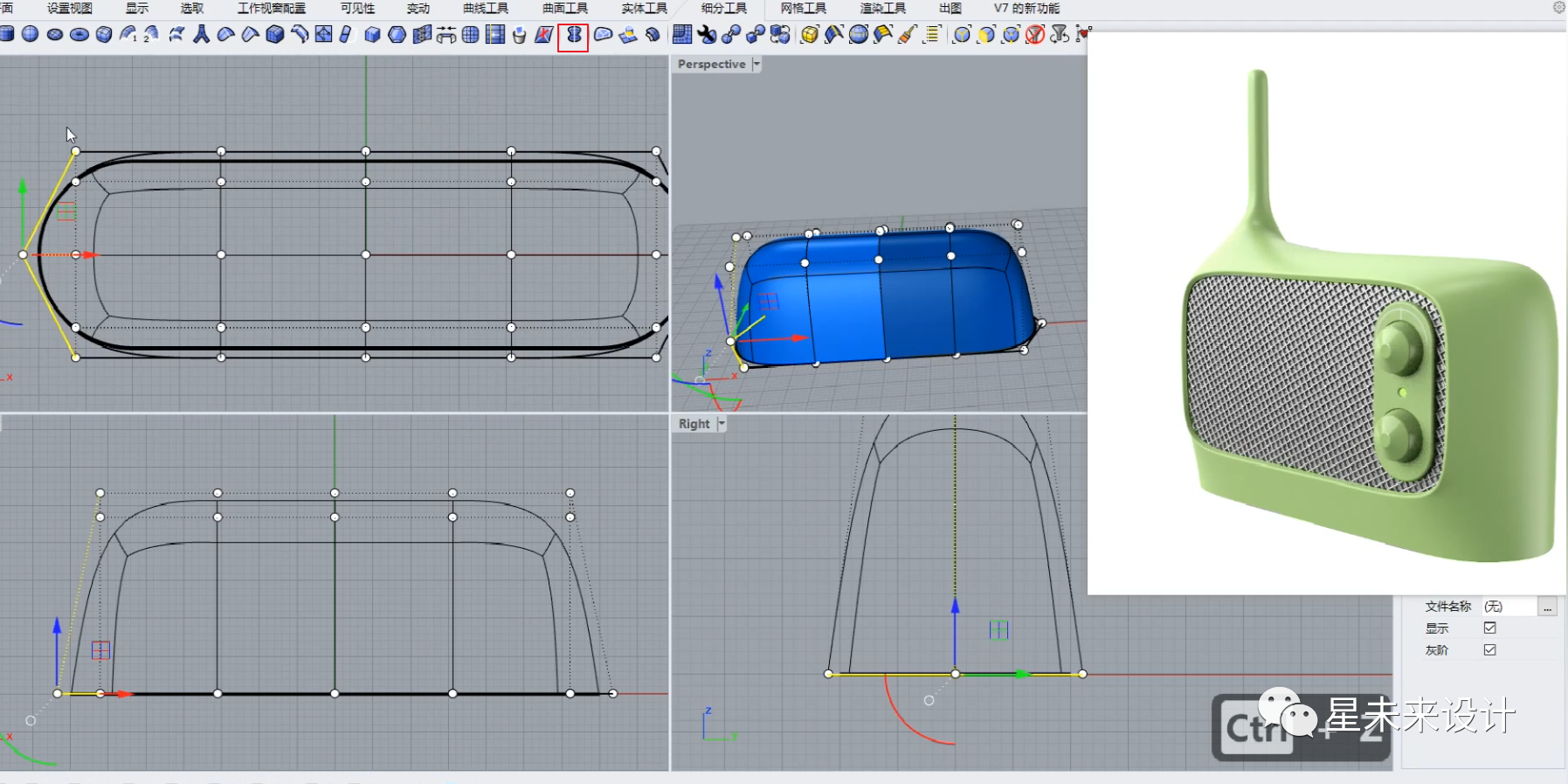Toggle the 显示 checkbox
This screenshot has width=1568, height=784.
[1490, 628]
